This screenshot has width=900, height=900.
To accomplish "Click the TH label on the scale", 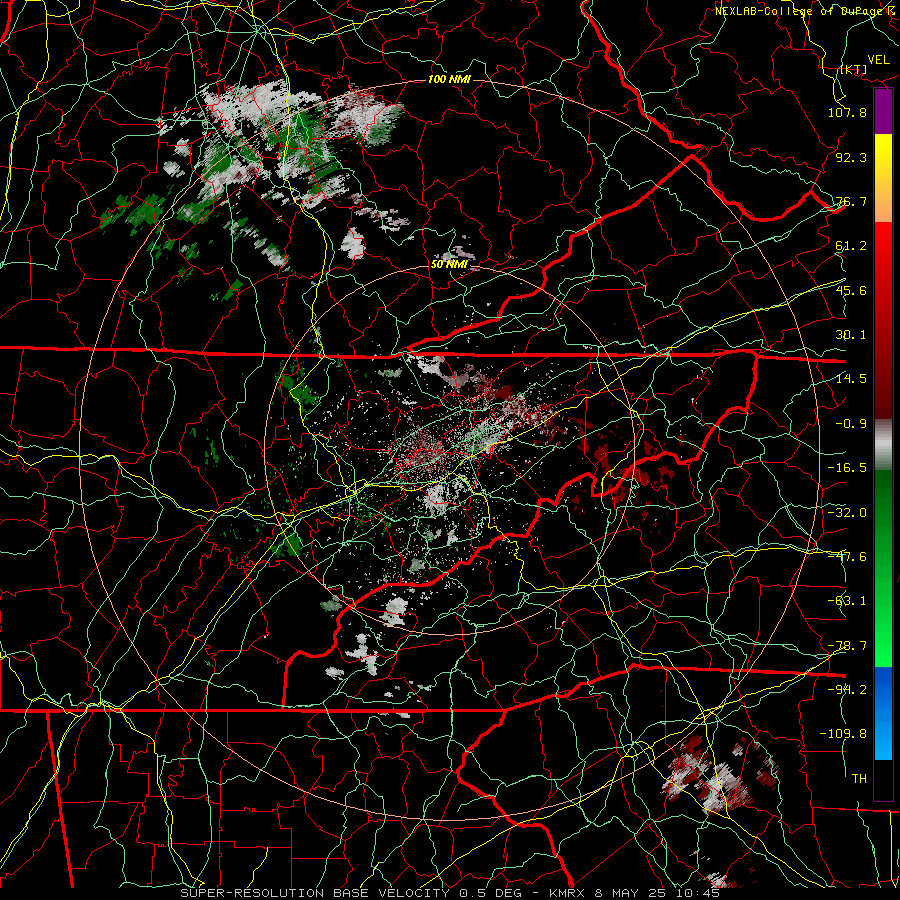I will coord(859,778).
